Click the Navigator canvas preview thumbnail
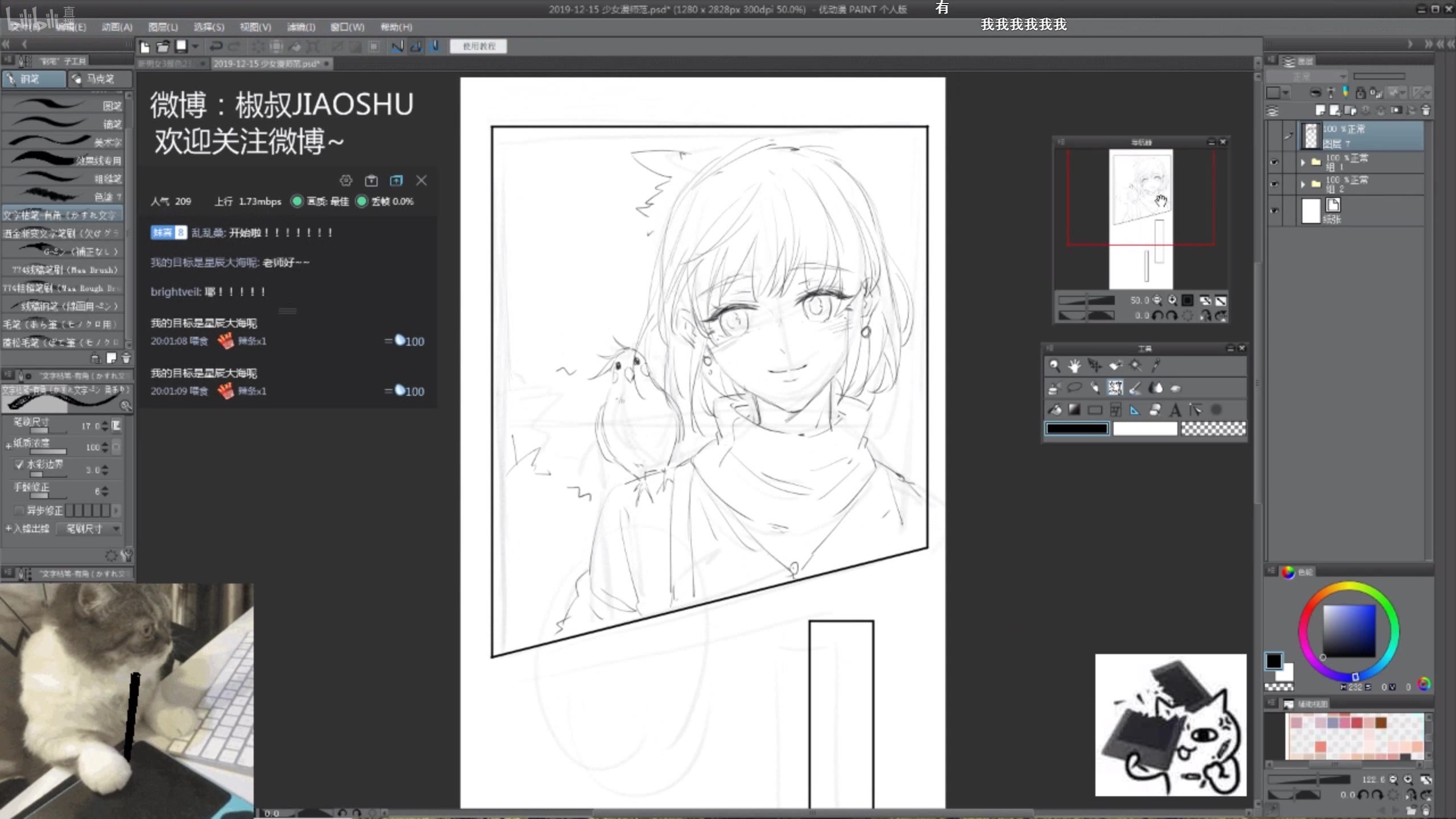 click(1141, 219)
